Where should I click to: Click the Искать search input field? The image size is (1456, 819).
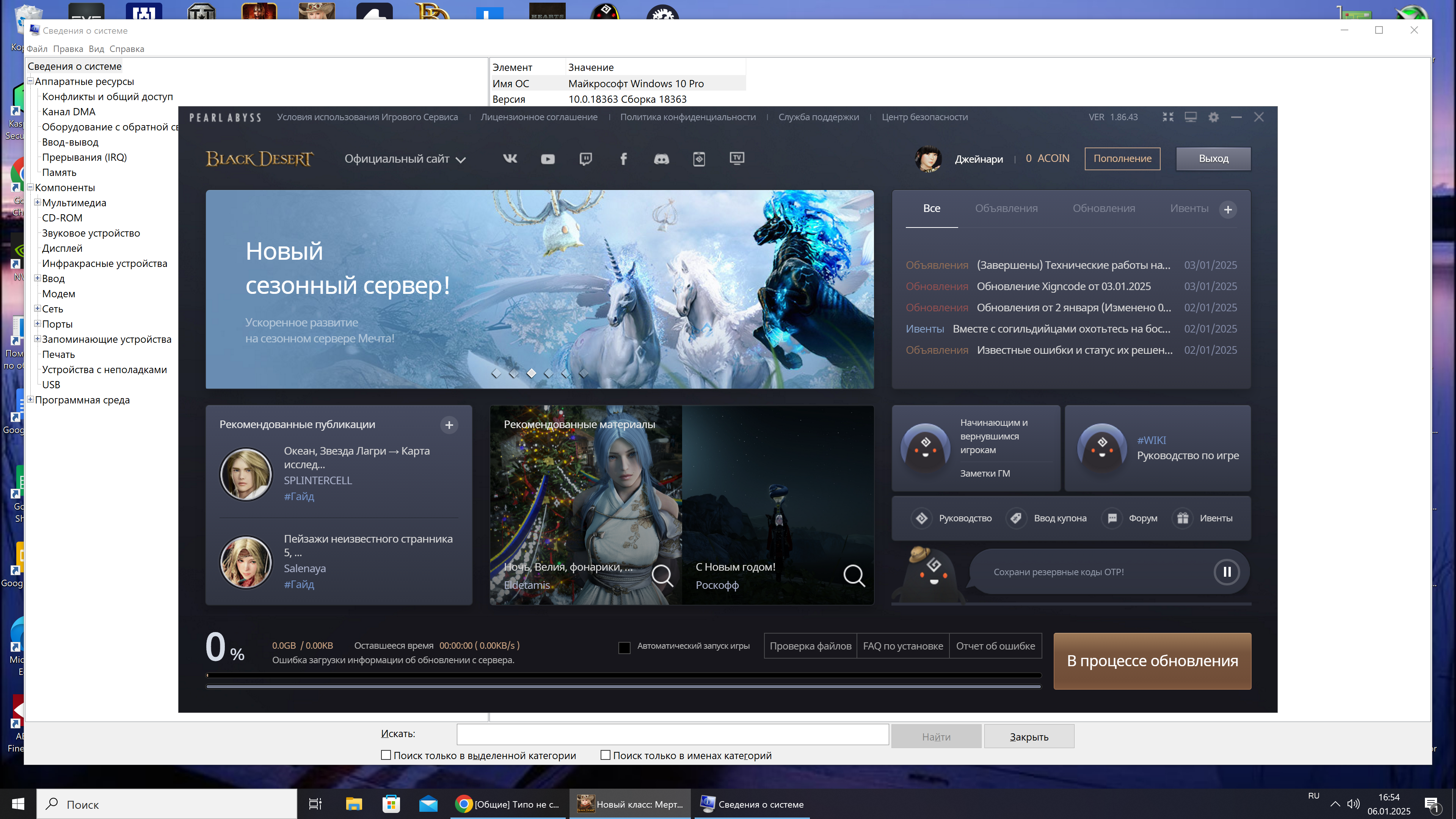pyautogui.click(x=673, y=735)
